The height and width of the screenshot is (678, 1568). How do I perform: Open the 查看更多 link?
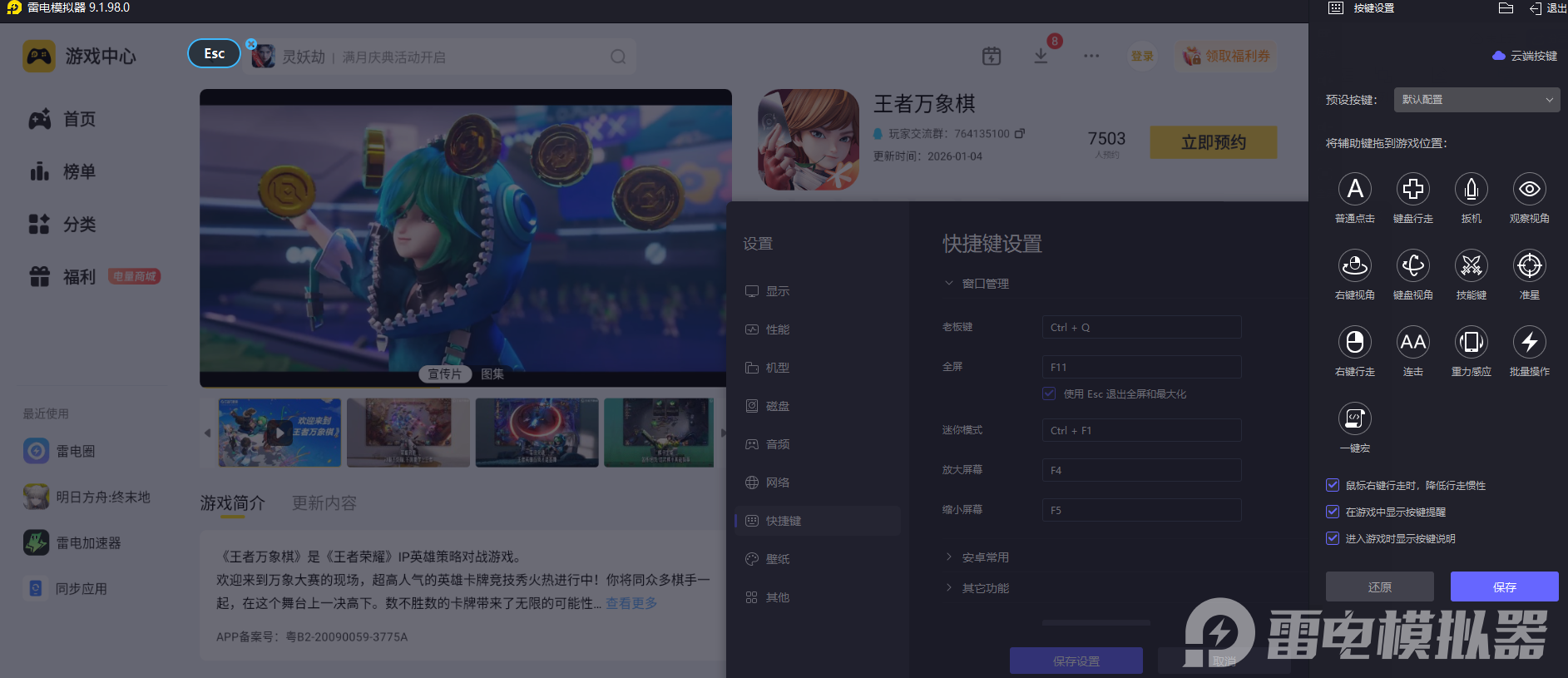631,603
